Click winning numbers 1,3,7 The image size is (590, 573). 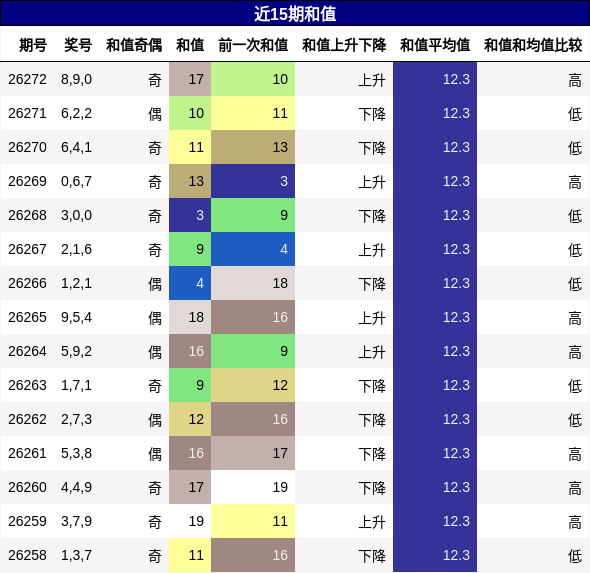pos(76,555)
